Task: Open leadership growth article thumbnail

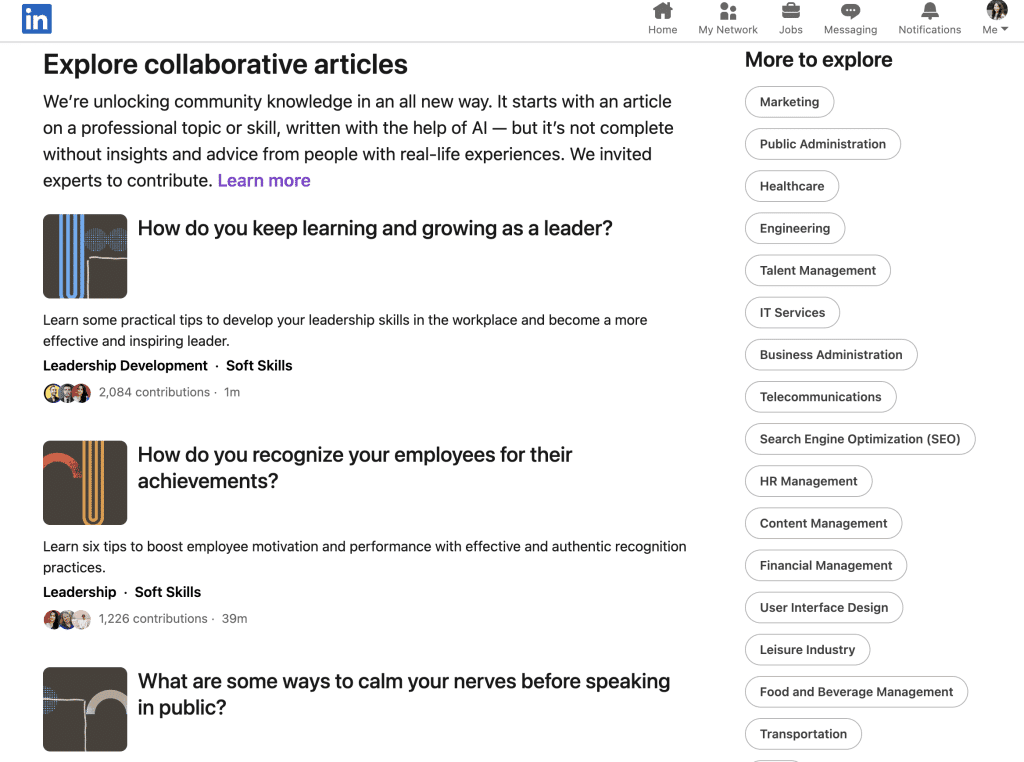Action: tap(85, 256)
